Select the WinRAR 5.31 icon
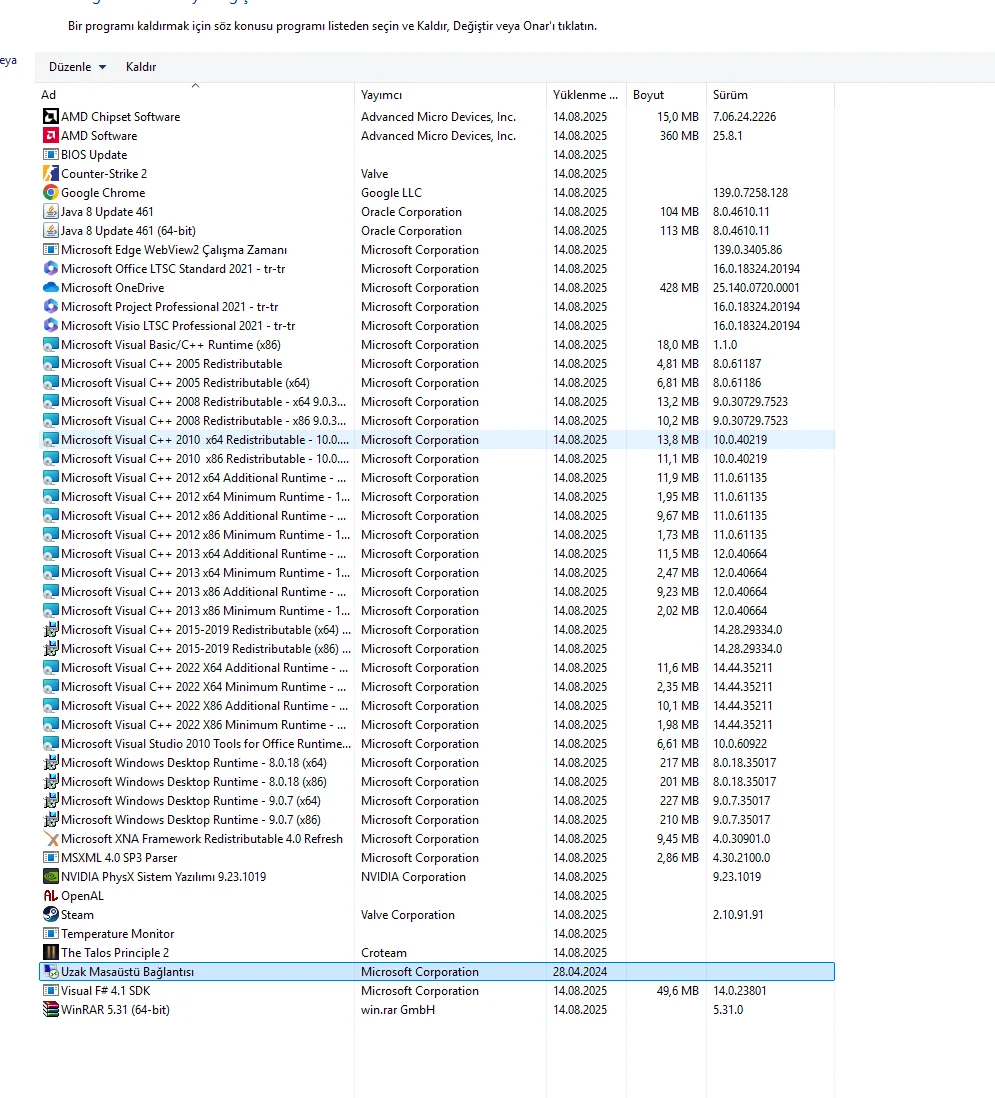Viewport: 995px width, 1098px height. [50, 1009]
